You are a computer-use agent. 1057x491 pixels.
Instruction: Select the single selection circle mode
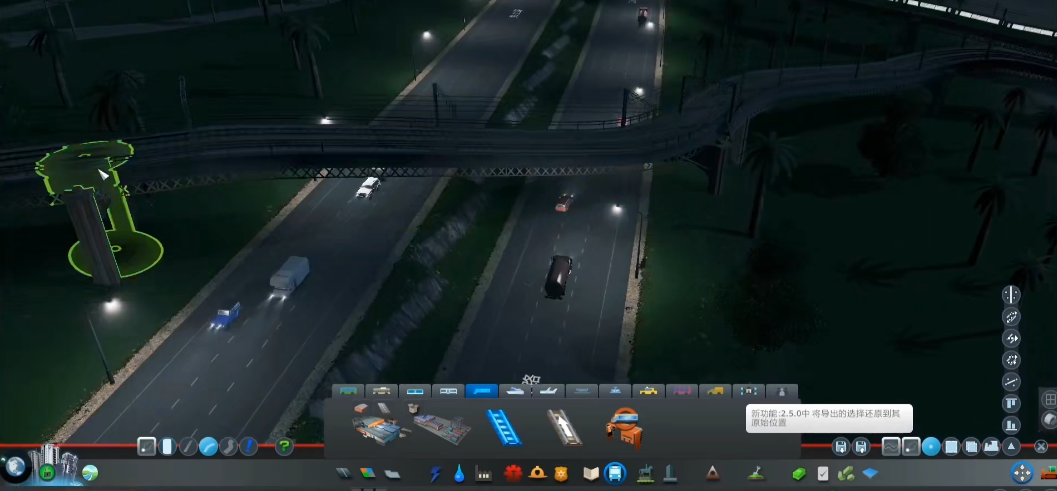click(931, 446)
